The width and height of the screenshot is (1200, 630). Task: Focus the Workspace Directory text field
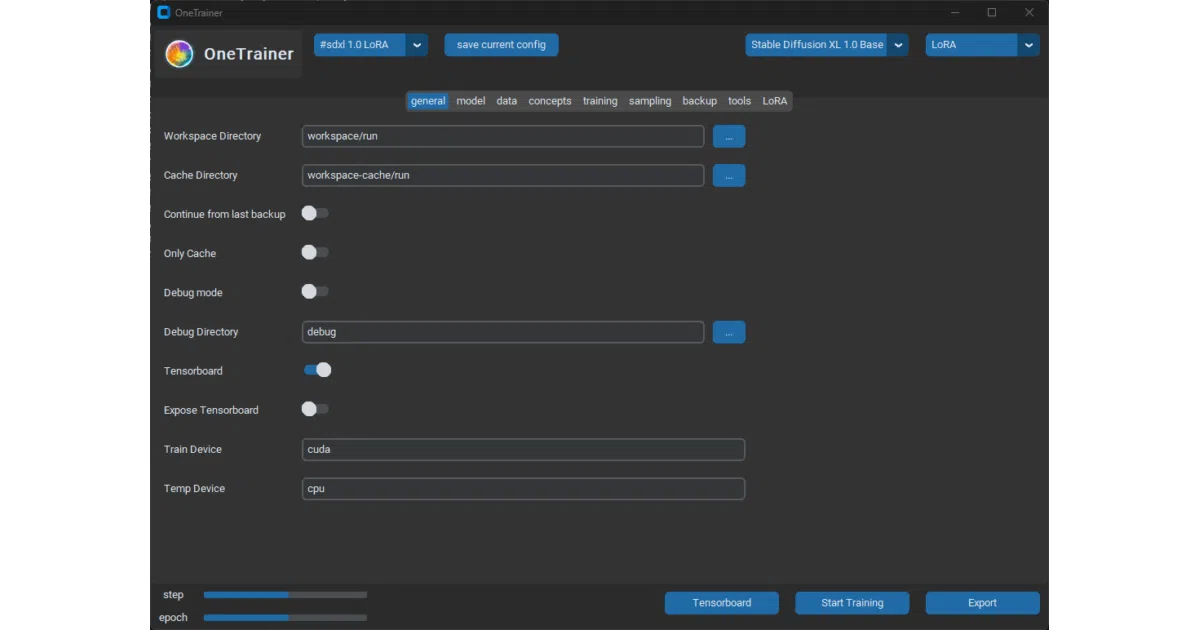[x=503, y=136]
